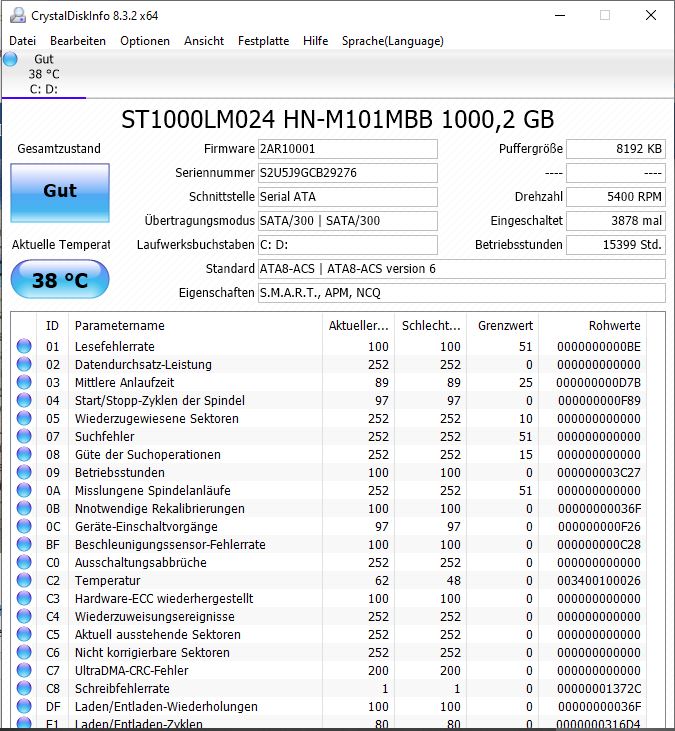Click the Laufwerksbuchstaben field C: D:
The image size is (675, 731).
347,245
